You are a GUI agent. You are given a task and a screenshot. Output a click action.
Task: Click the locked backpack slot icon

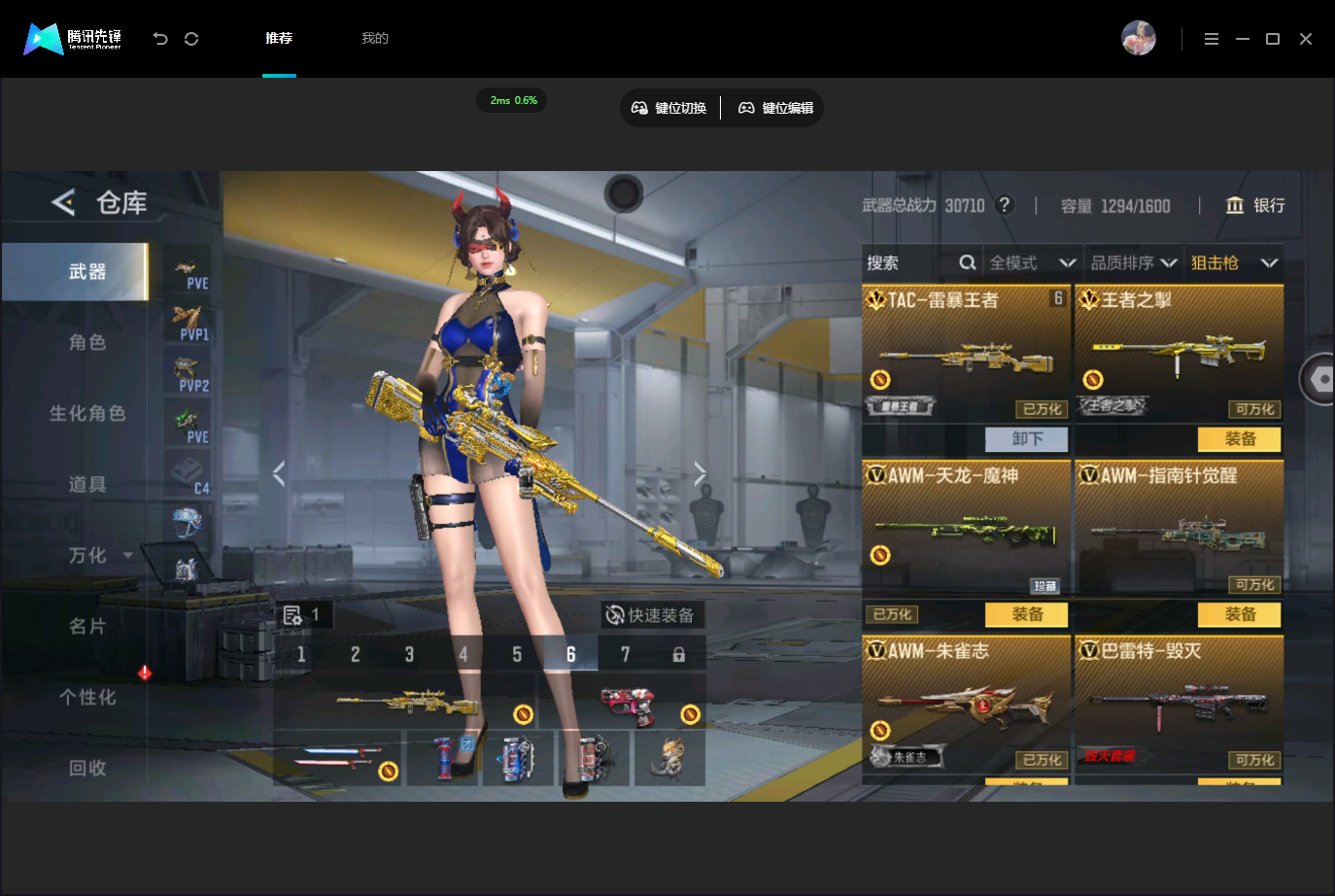click(x=678, y=655)
